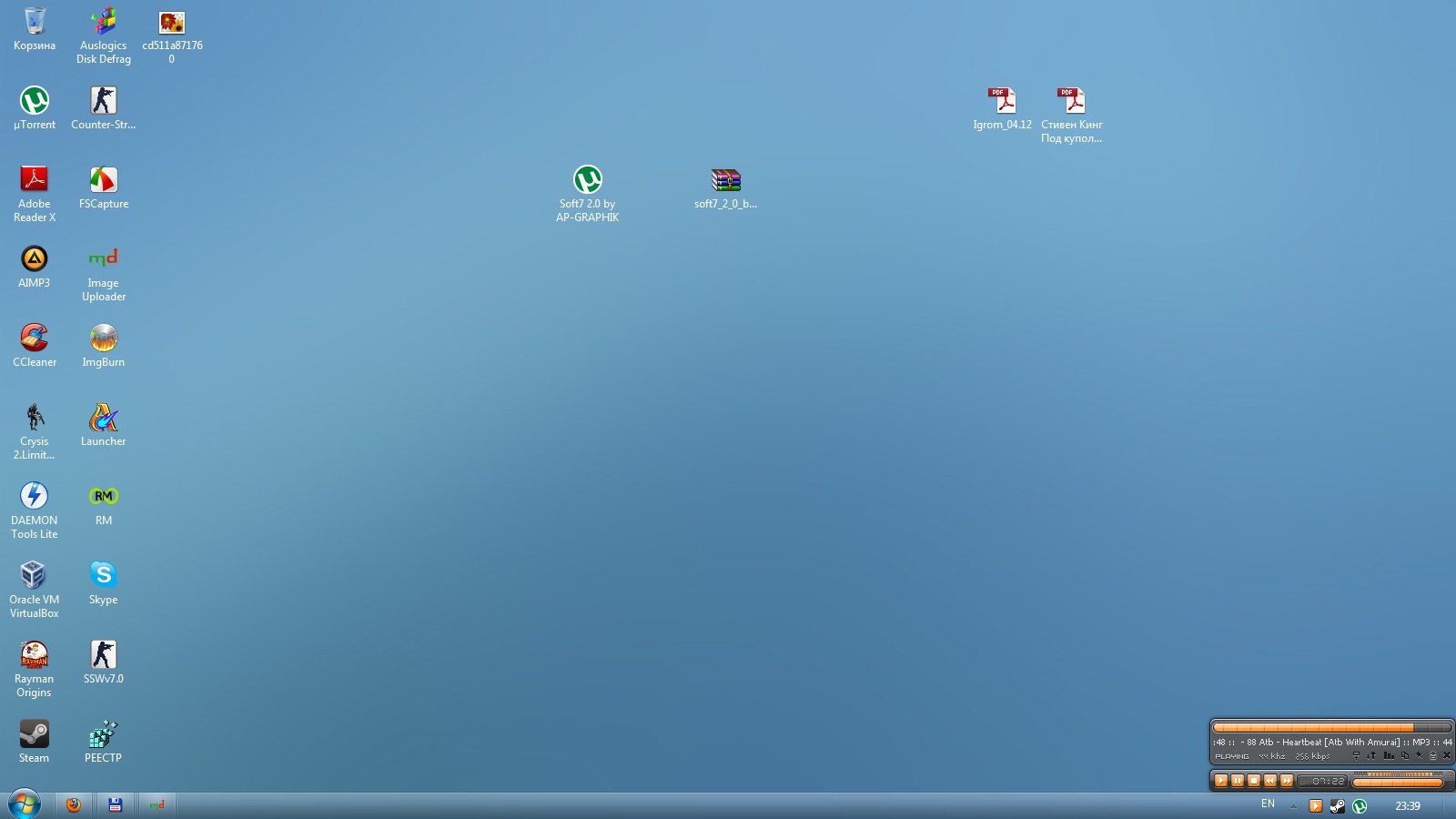Open the AIMP equalizer bars icon
Screen dimensions: 1456x819
coord(1389,755)
